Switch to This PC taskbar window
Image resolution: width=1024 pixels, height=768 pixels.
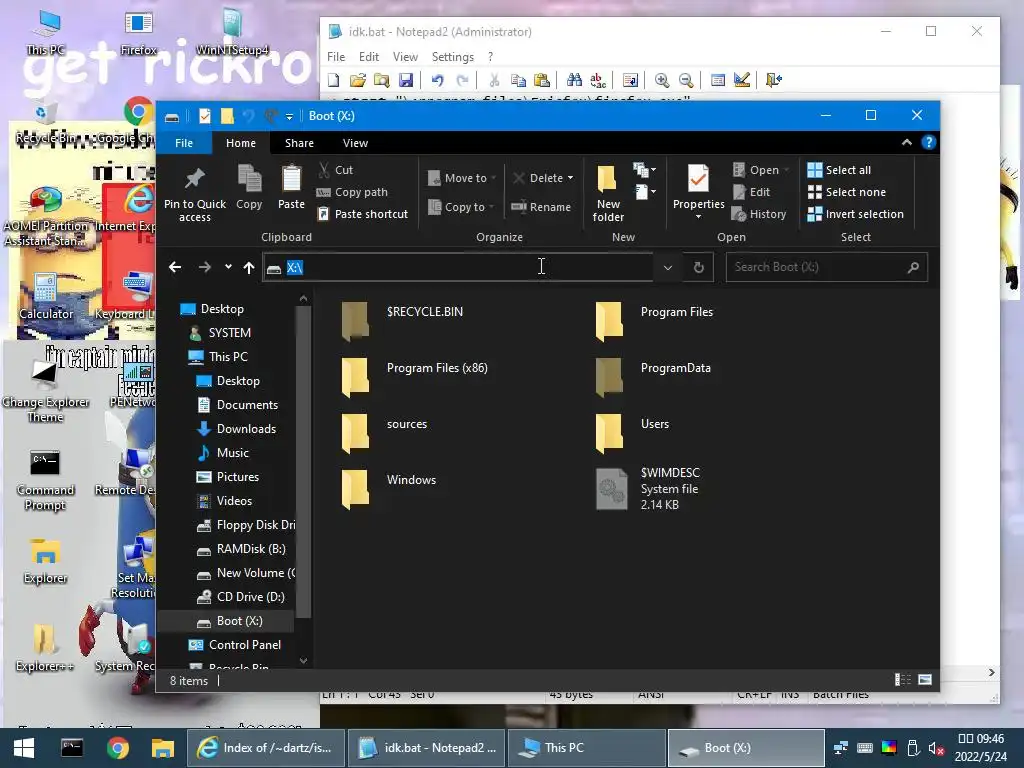tap(586, 748)
